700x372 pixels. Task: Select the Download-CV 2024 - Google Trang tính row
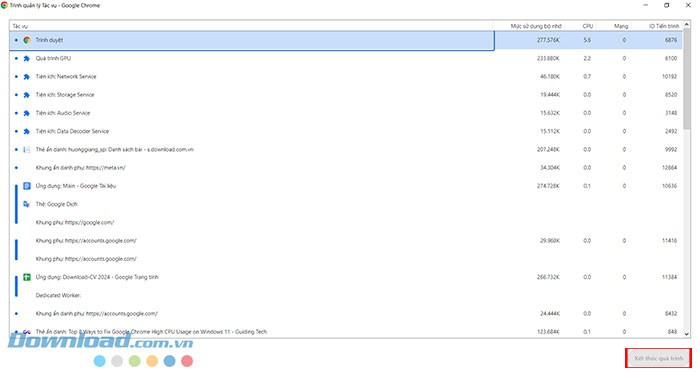[346, 277]
